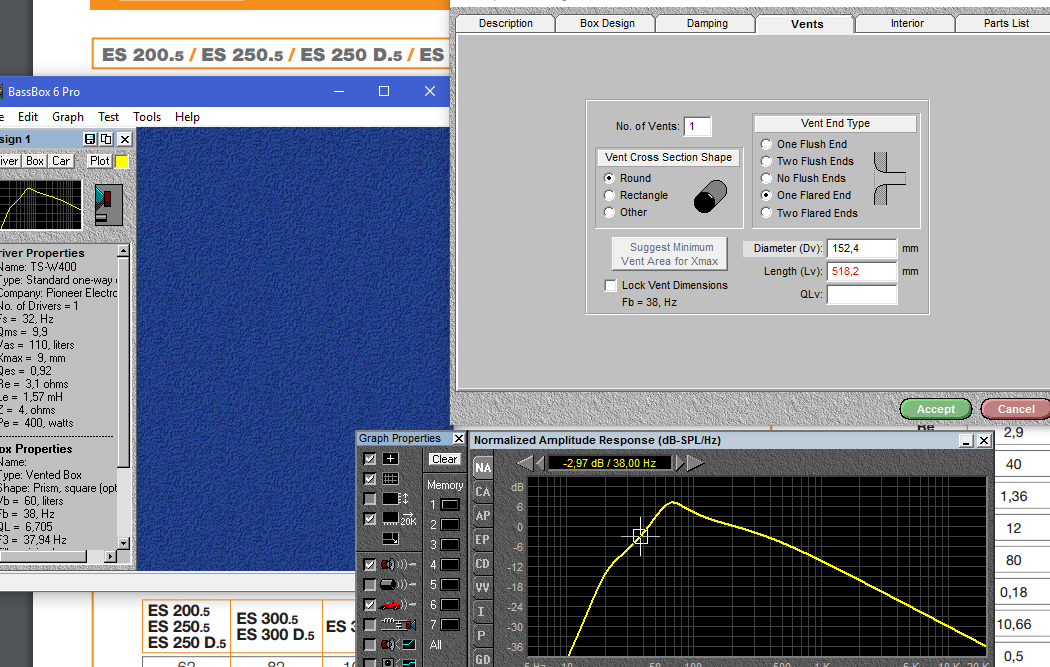This screenshot has width=1050, height=667.
Task: Click the Diameter (Dv) input field
Action: click(x=861, y=248)
